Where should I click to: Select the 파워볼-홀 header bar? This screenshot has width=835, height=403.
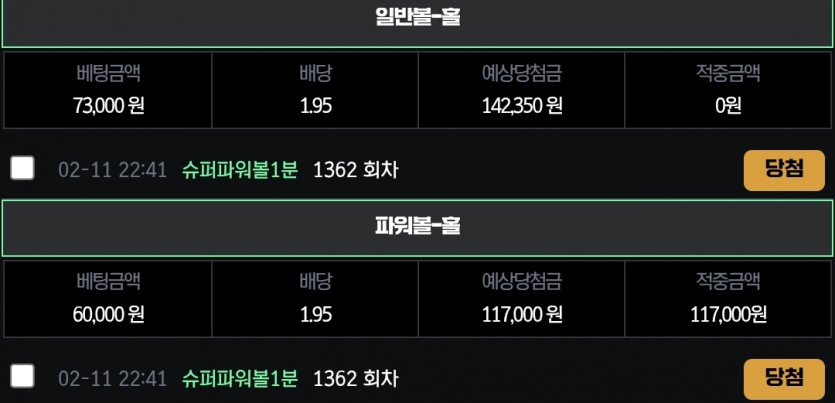[418, 228]
